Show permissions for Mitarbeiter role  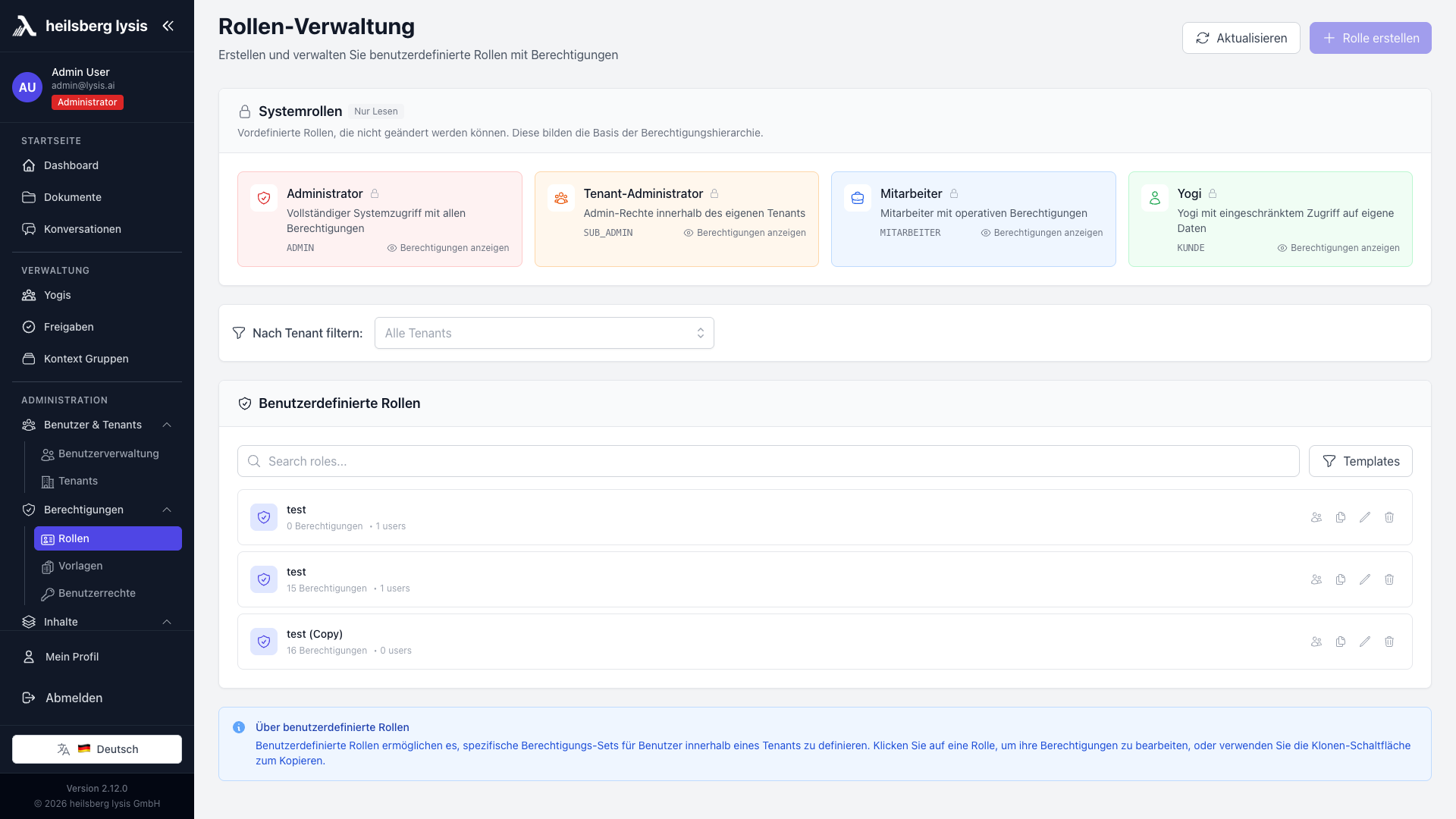click(1042, 233)
